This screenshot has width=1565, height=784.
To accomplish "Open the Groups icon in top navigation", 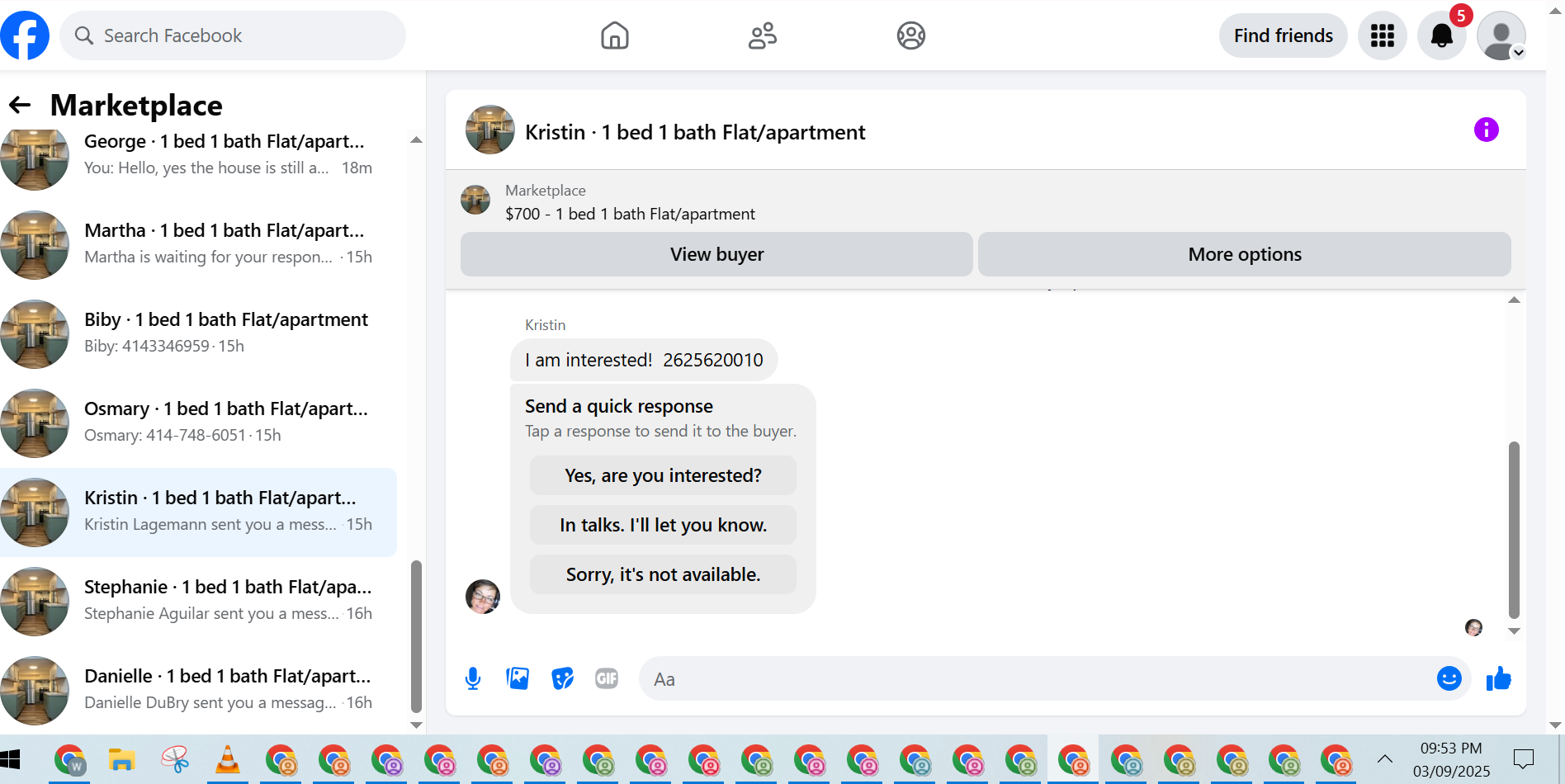I will point(911,35).
